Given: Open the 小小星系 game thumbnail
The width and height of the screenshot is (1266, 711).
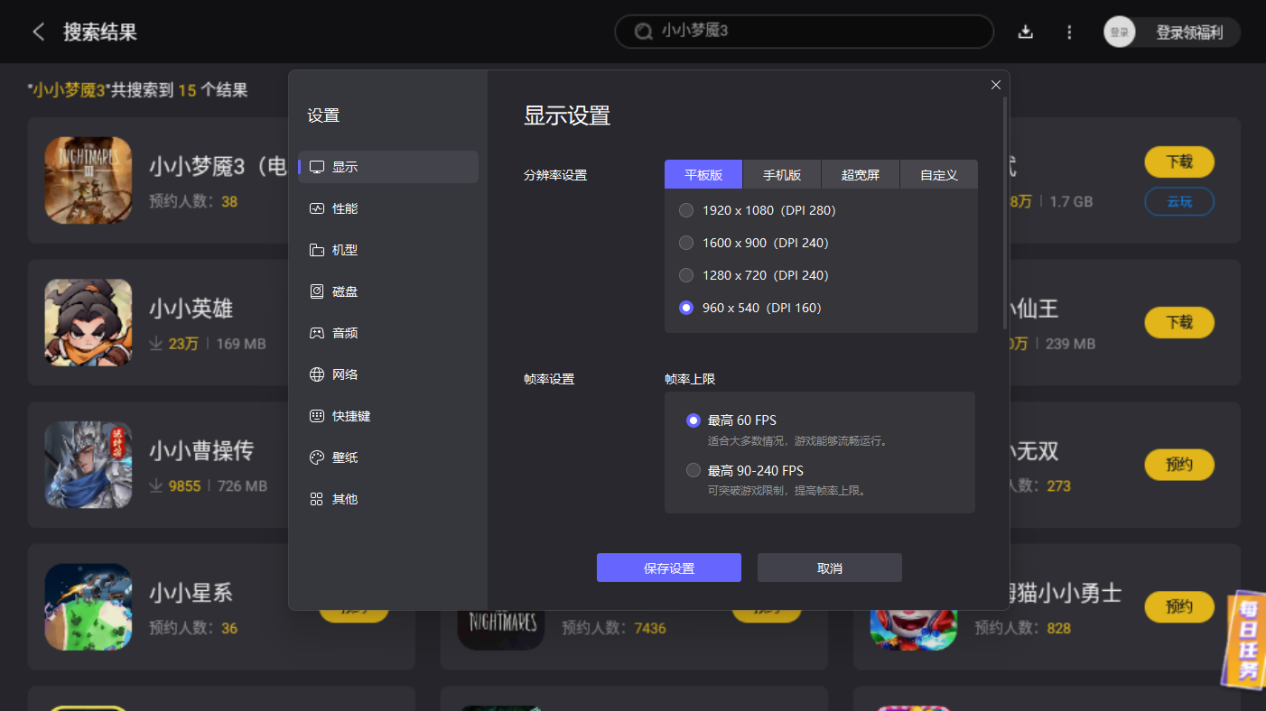Looking at the screenshot, I should [88, 607].
